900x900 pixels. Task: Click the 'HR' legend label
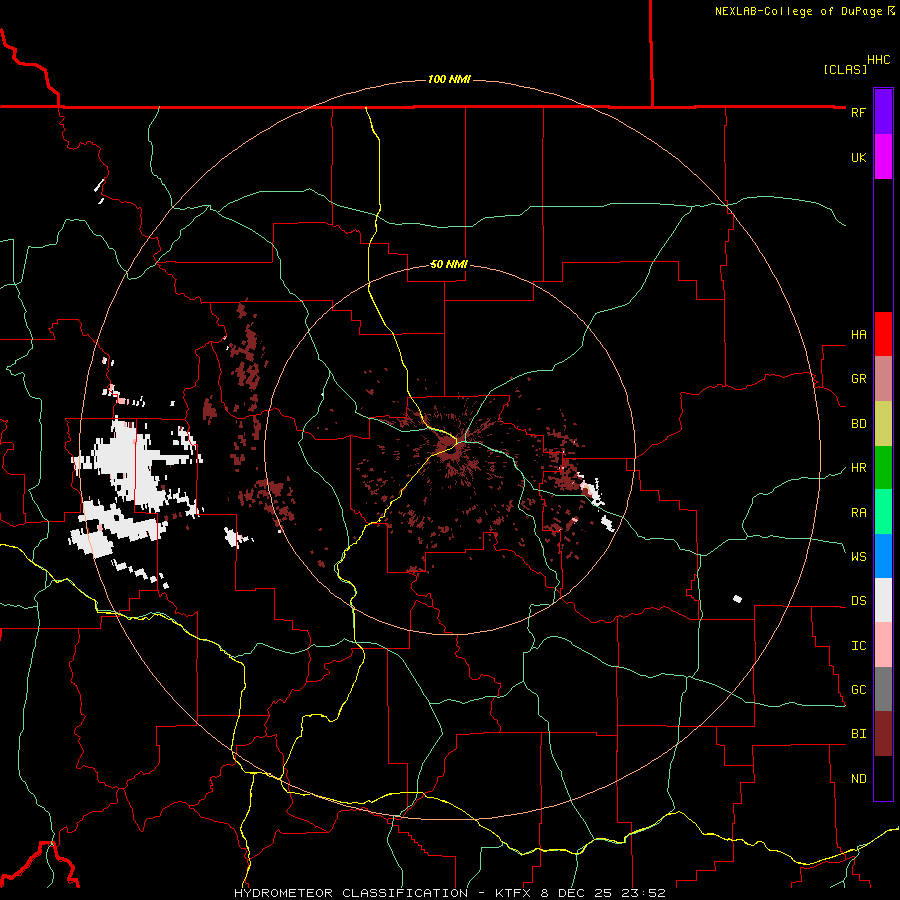pyautogui.click(x=858, y=468)
